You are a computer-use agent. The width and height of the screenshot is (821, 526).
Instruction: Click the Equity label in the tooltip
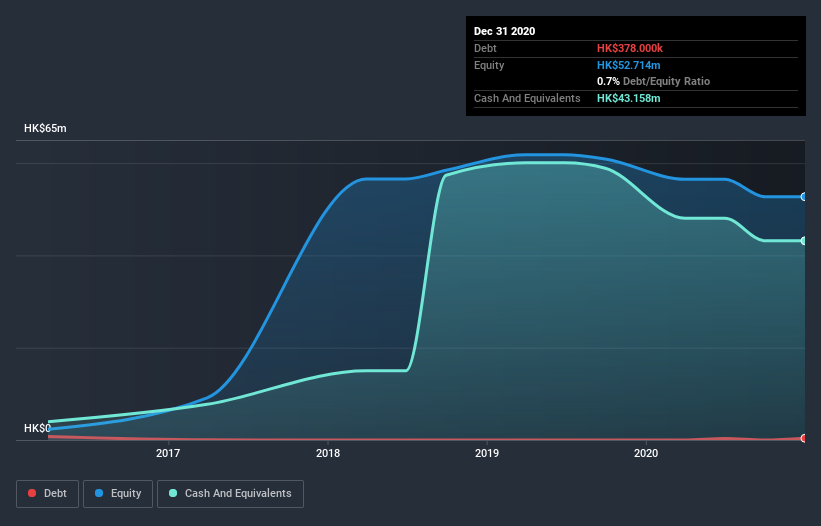[x=489, y=65]
